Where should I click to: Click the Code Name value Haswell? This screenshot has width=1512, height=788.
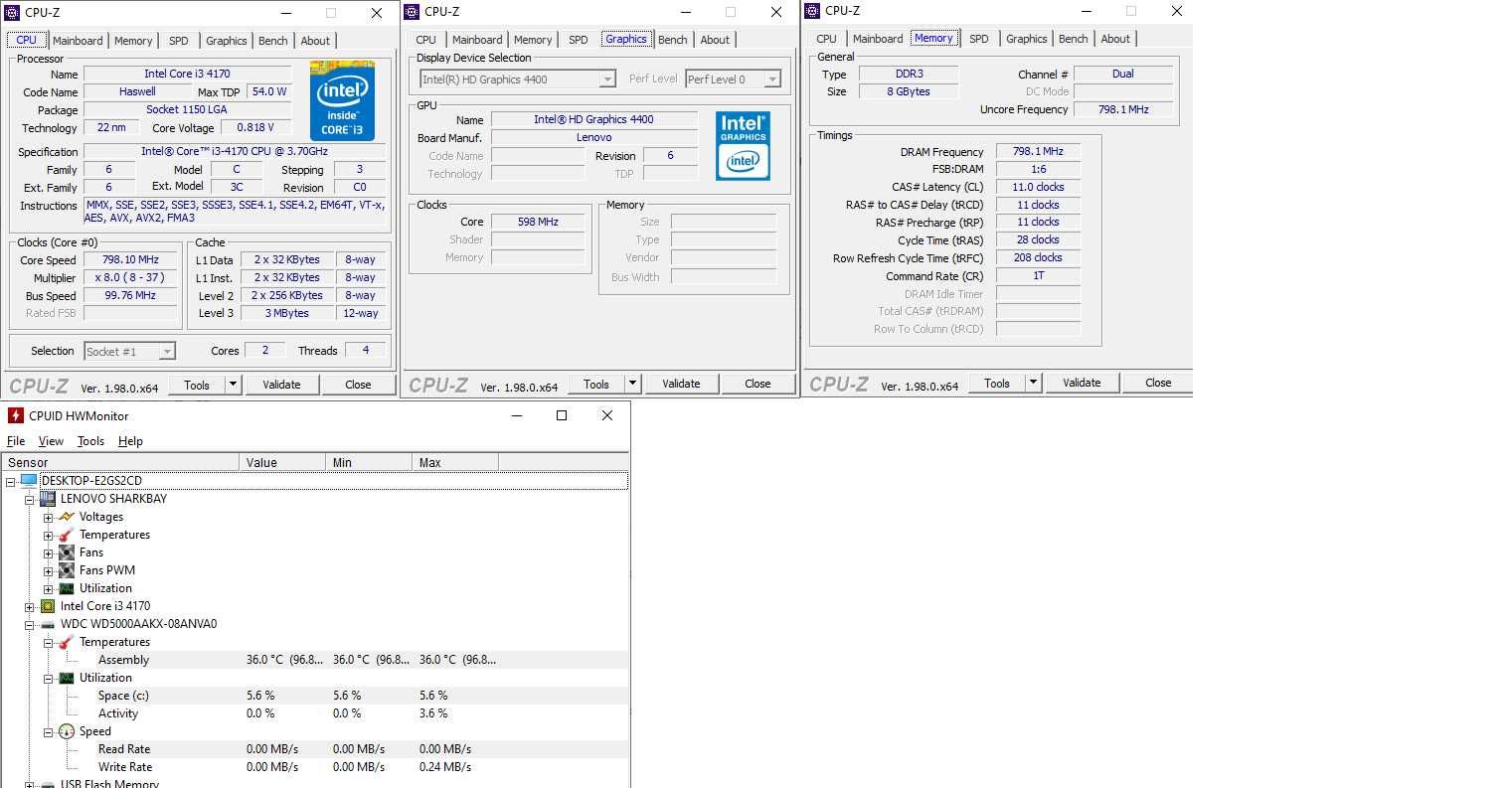point(137,91)
